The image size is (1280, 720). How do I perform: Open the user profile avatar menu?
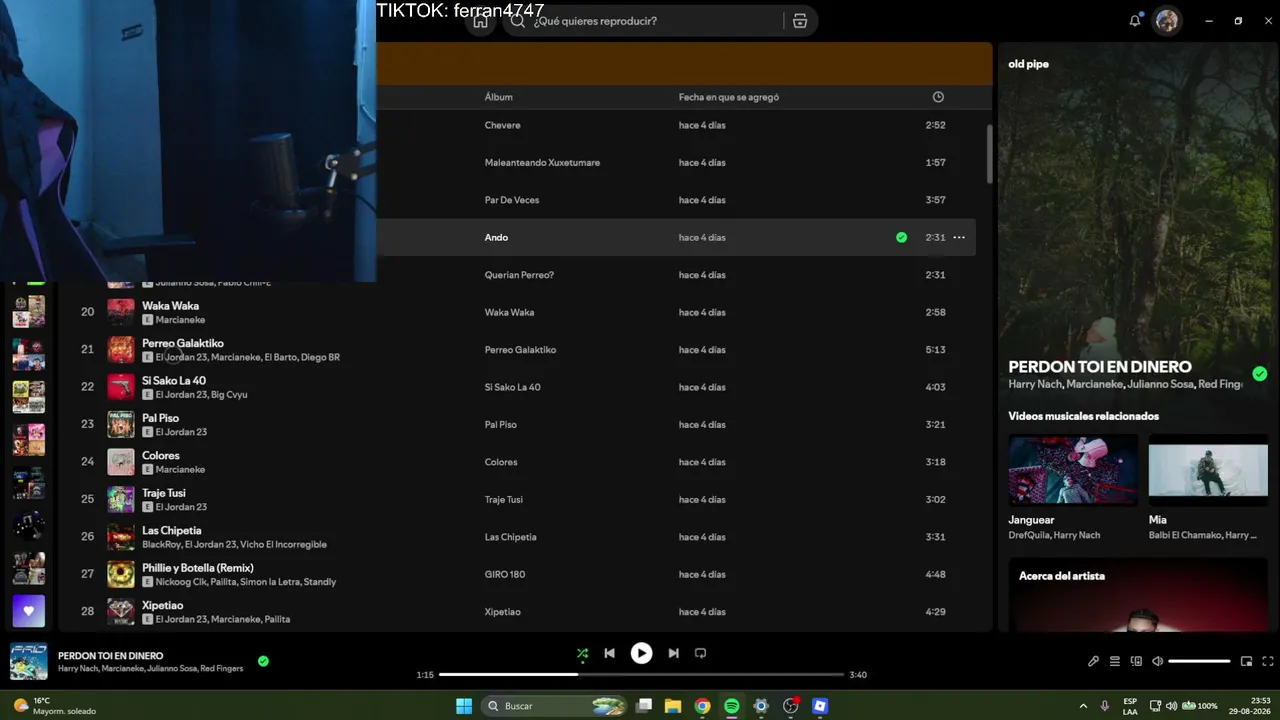coord(1167,21)
